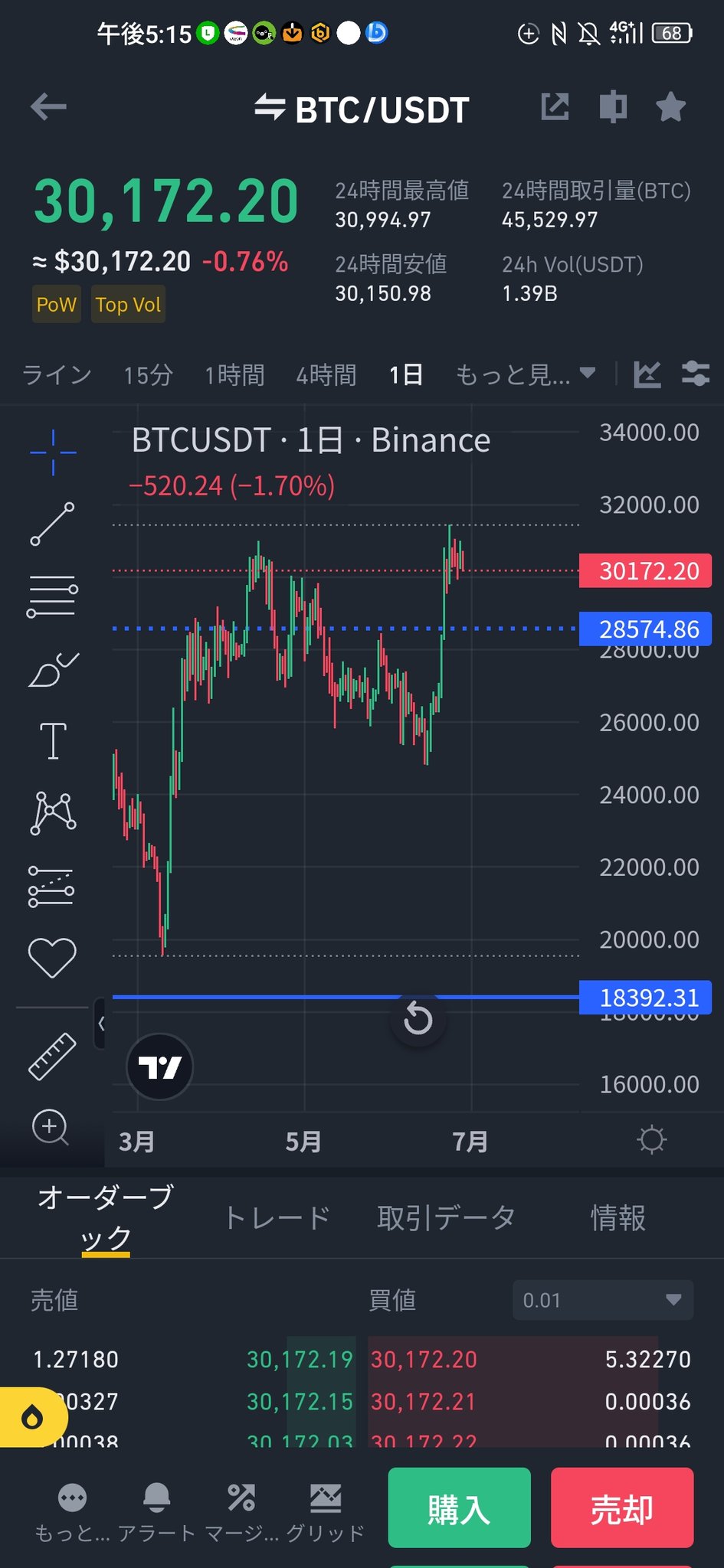Click the 24h Vol(USDT) 1.39B value
The width and height of the screenshot is (724, 1568).
[529, 294]
